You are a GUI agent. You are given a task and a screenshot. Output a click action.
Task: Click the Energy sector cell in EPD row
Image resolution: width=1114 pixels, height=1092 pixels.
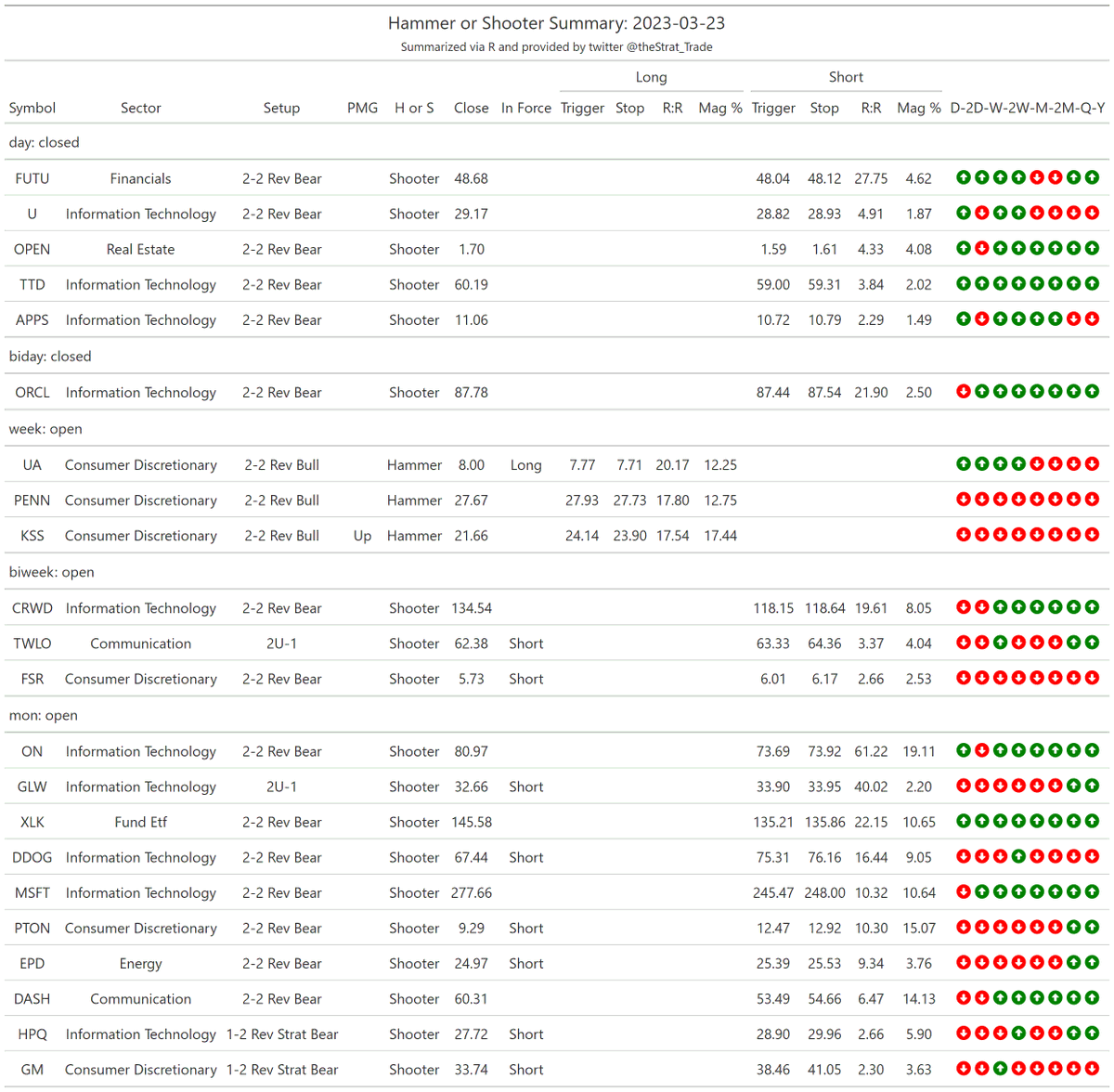point(141,964)
